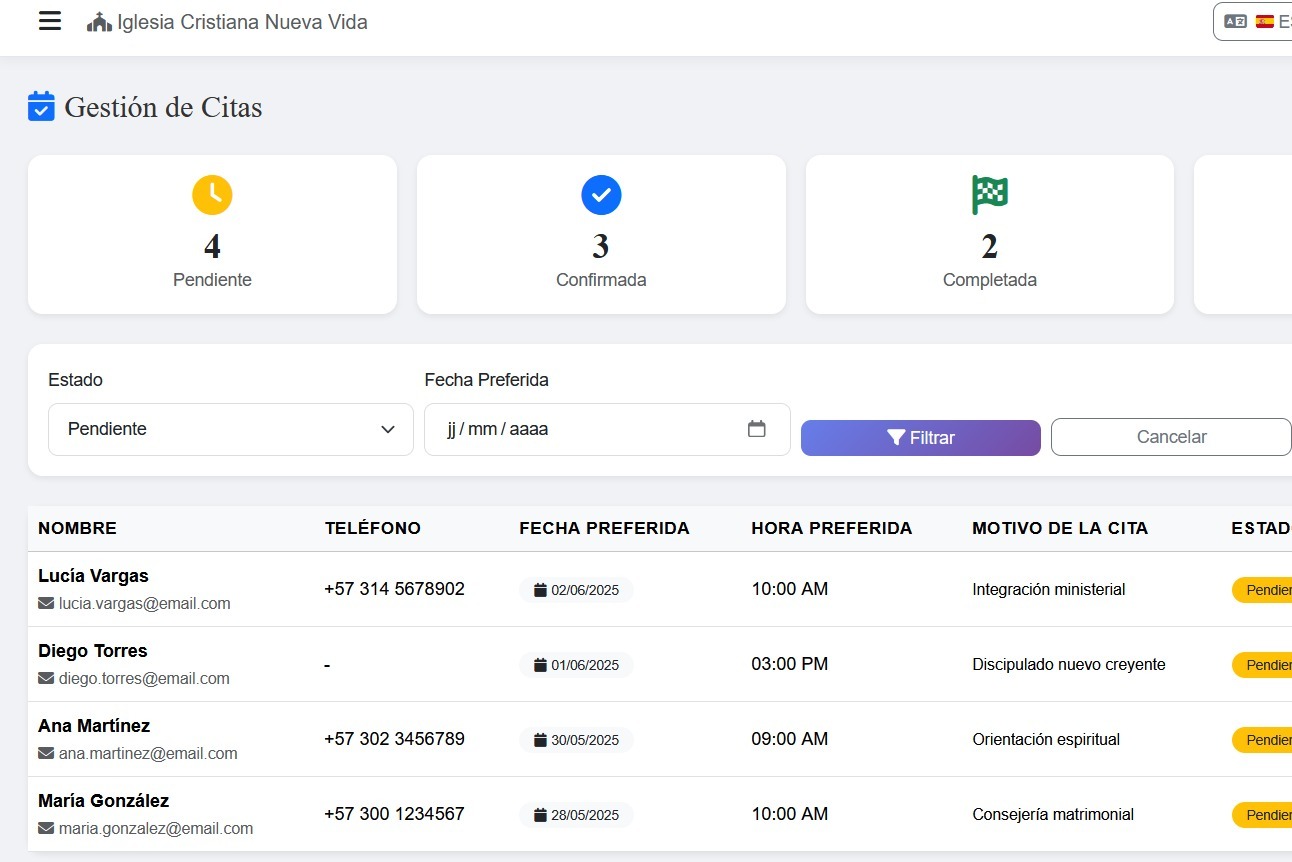The height and width of the screenshot is (862, 1292).
Task: Click the blue checkmark icon on Confirmada card
Action: pos(601,195)
